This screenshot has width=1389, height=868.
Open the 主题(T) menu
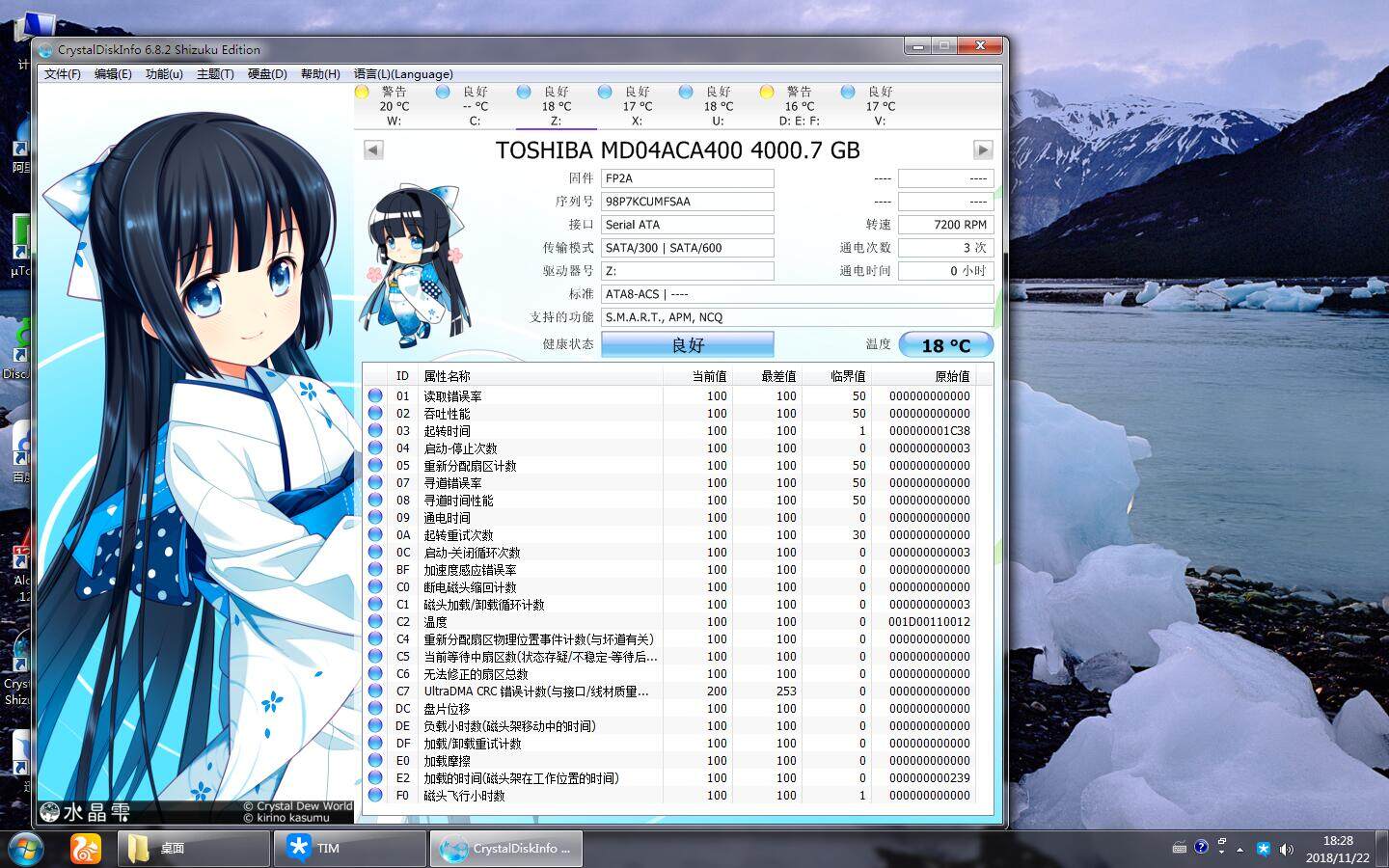(215, 73)
